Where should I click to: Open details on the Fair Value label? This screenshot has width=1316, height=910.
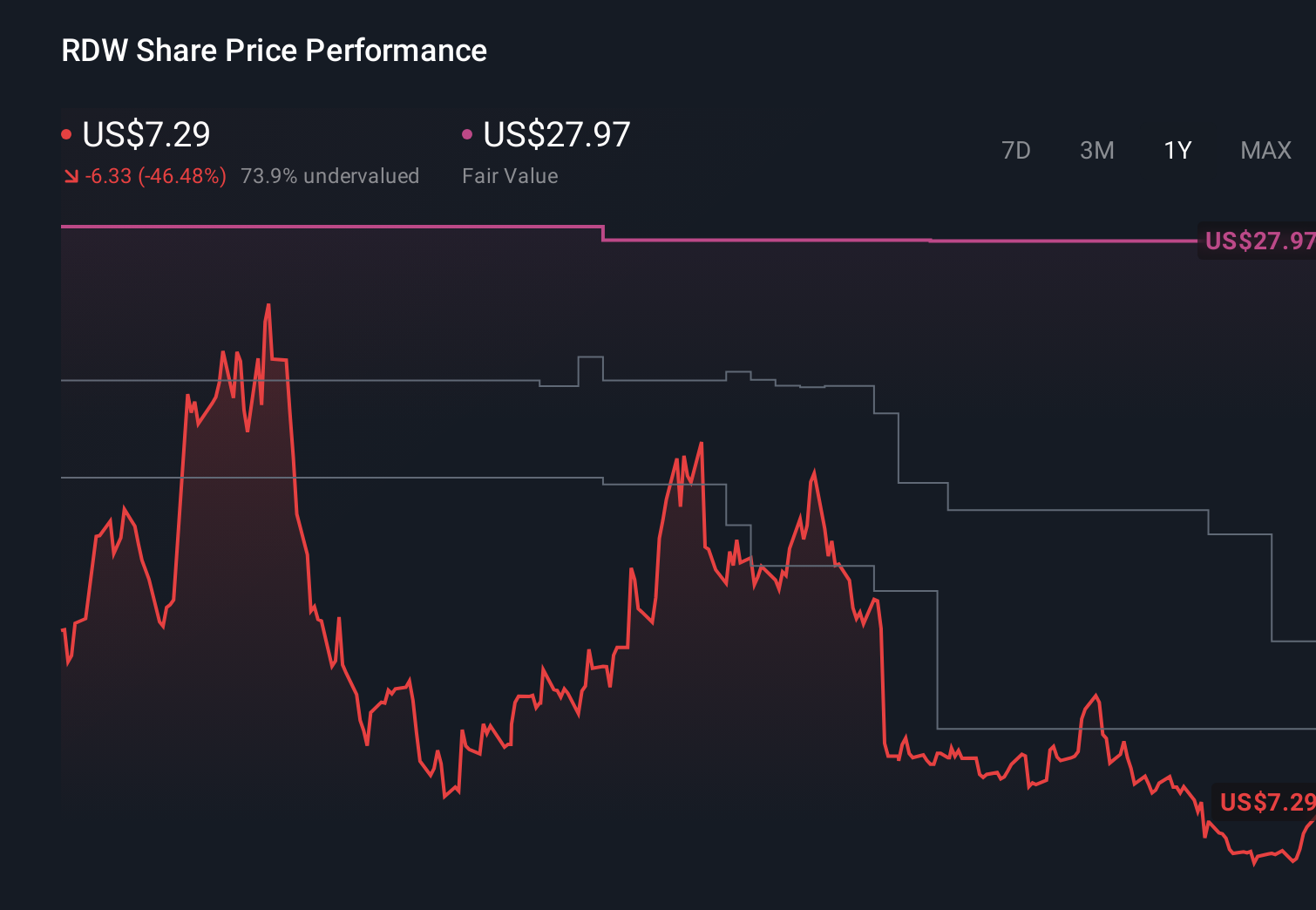510,175
